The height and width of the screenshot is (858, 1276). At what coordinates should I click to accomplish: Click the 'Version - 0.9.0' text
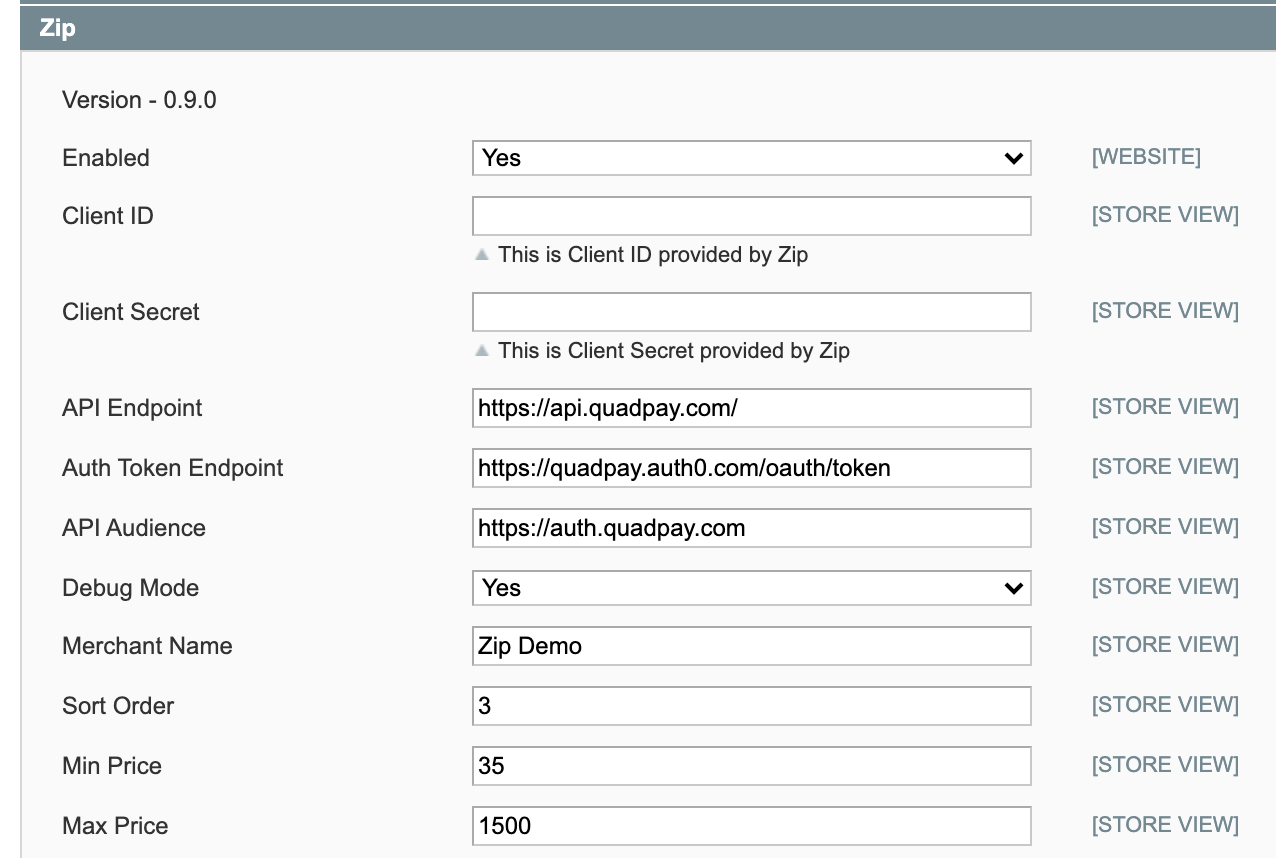tap(139, 100)
